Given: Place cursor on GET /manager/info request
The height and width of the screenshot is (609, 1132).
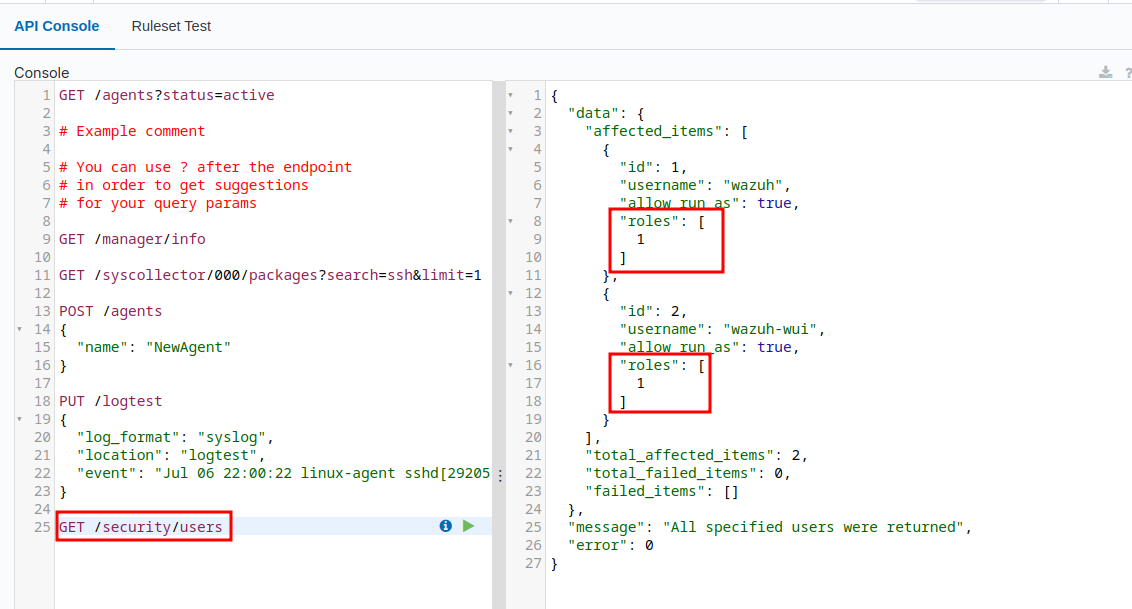Looking at the screenshot, I should (x=132, y=239).
